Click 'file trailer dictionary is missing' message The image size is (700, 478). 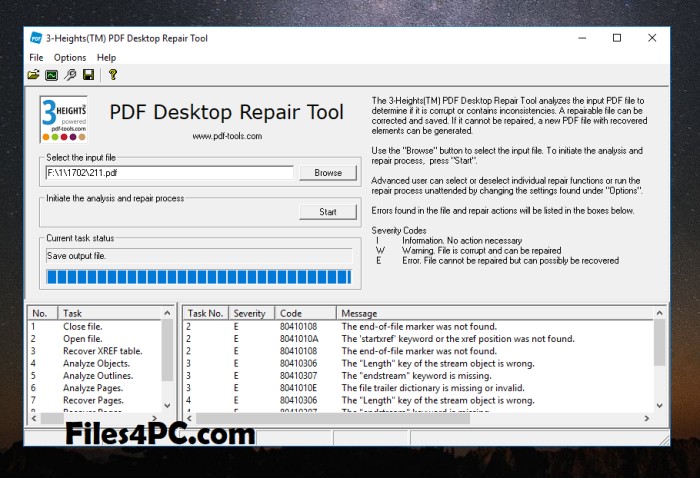(433, 388)
